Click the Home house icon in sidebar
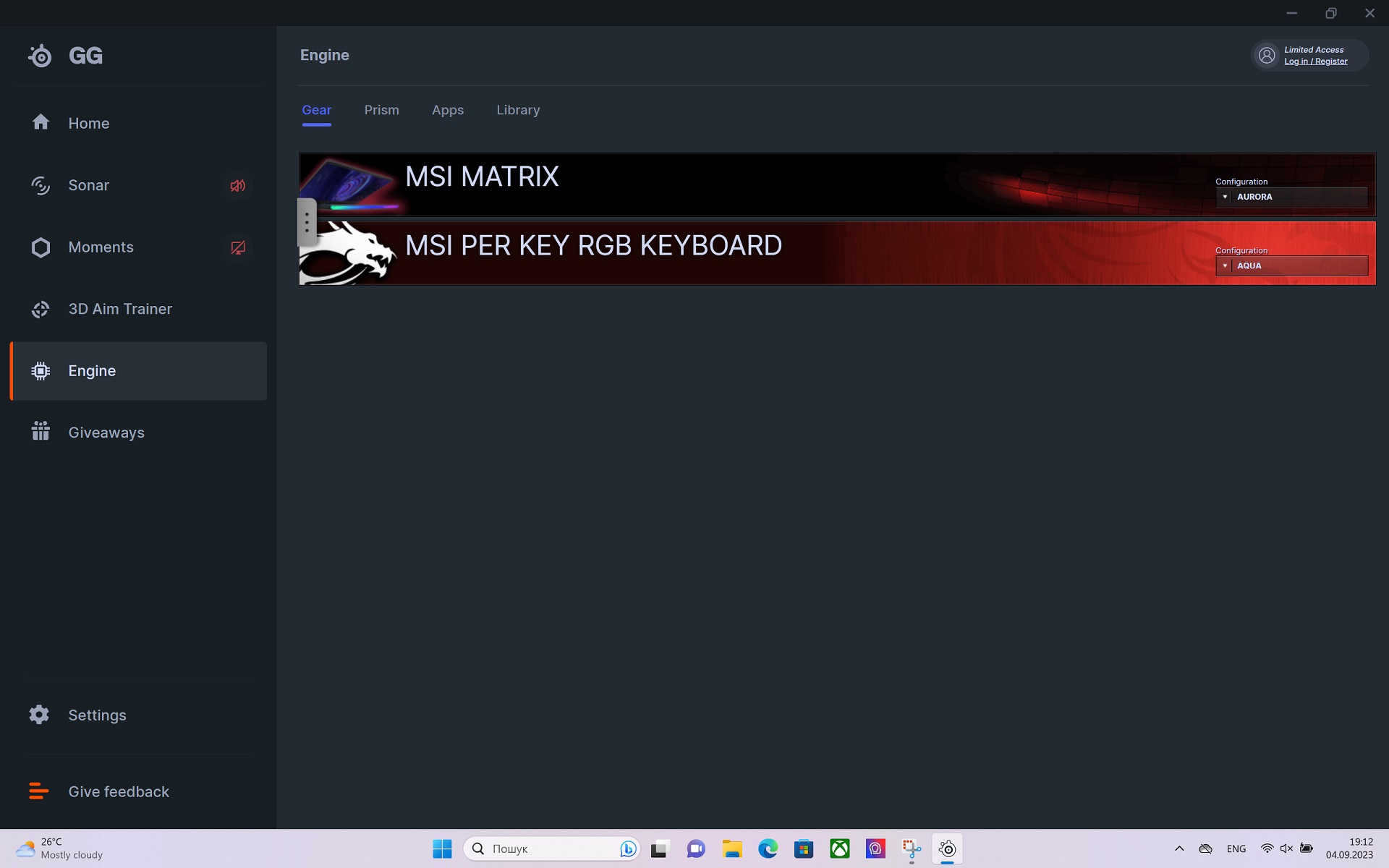Image resolution: width=1389 pixels, height=868 pixels. tap(41, 122)
